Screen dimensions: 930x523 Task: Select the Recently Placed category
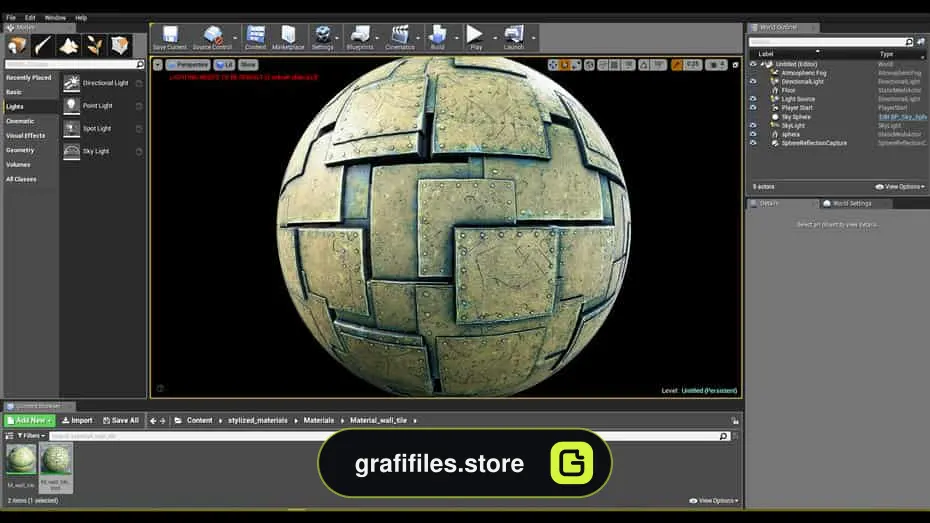[28, 78]
